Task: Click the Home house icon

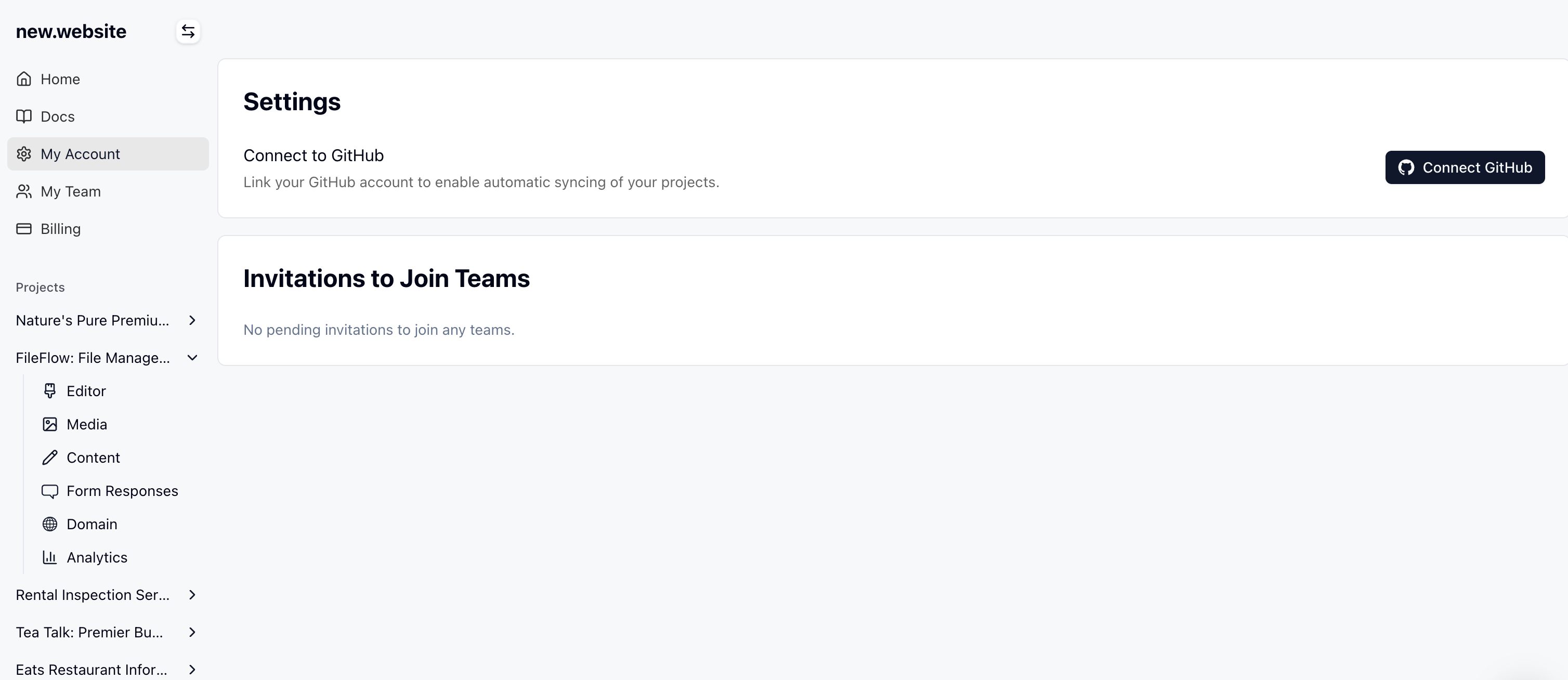Action: [x=24, y=79]
